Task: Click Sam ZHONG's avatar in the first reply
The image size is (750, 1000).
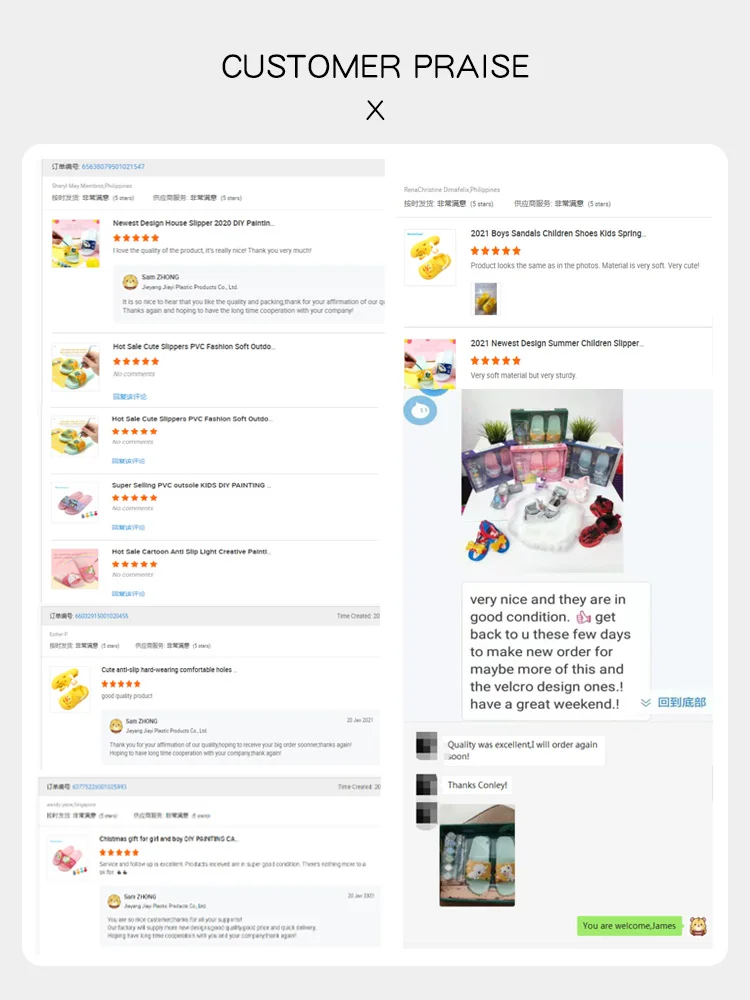Action: [130, 282]
